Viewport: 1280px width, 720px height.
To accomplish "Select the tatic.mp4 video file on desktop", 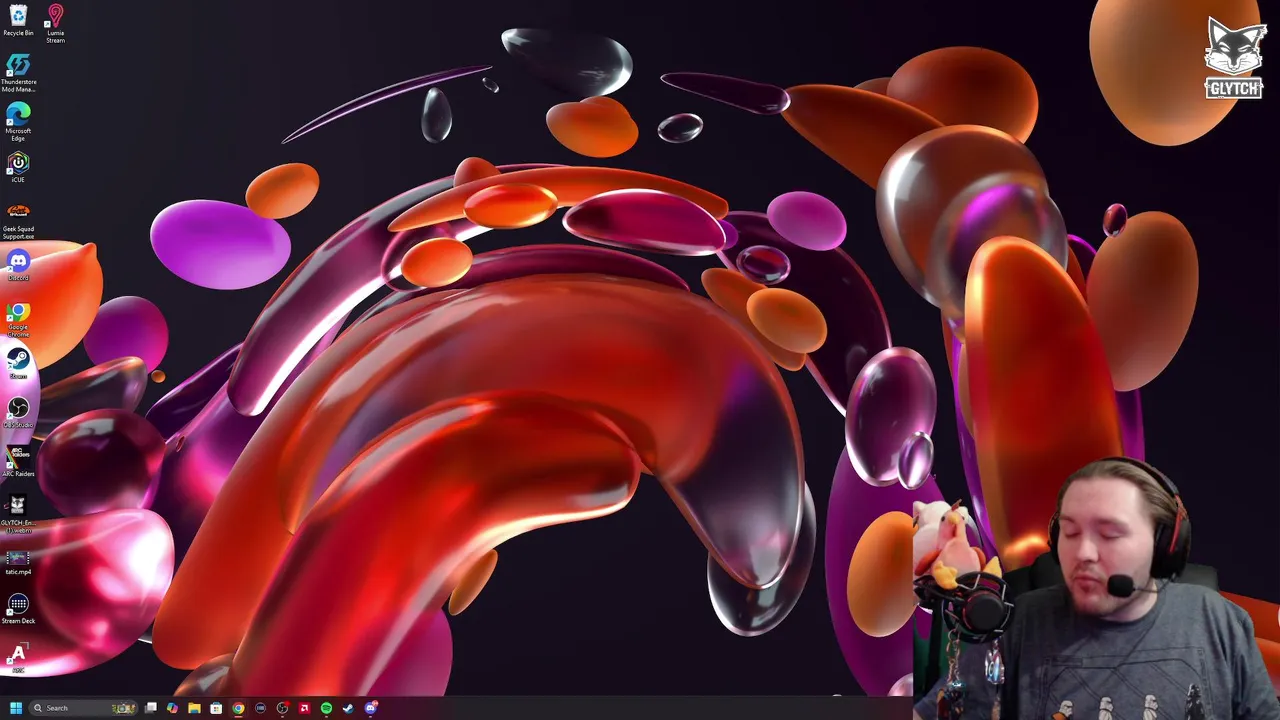I will 18,562.
